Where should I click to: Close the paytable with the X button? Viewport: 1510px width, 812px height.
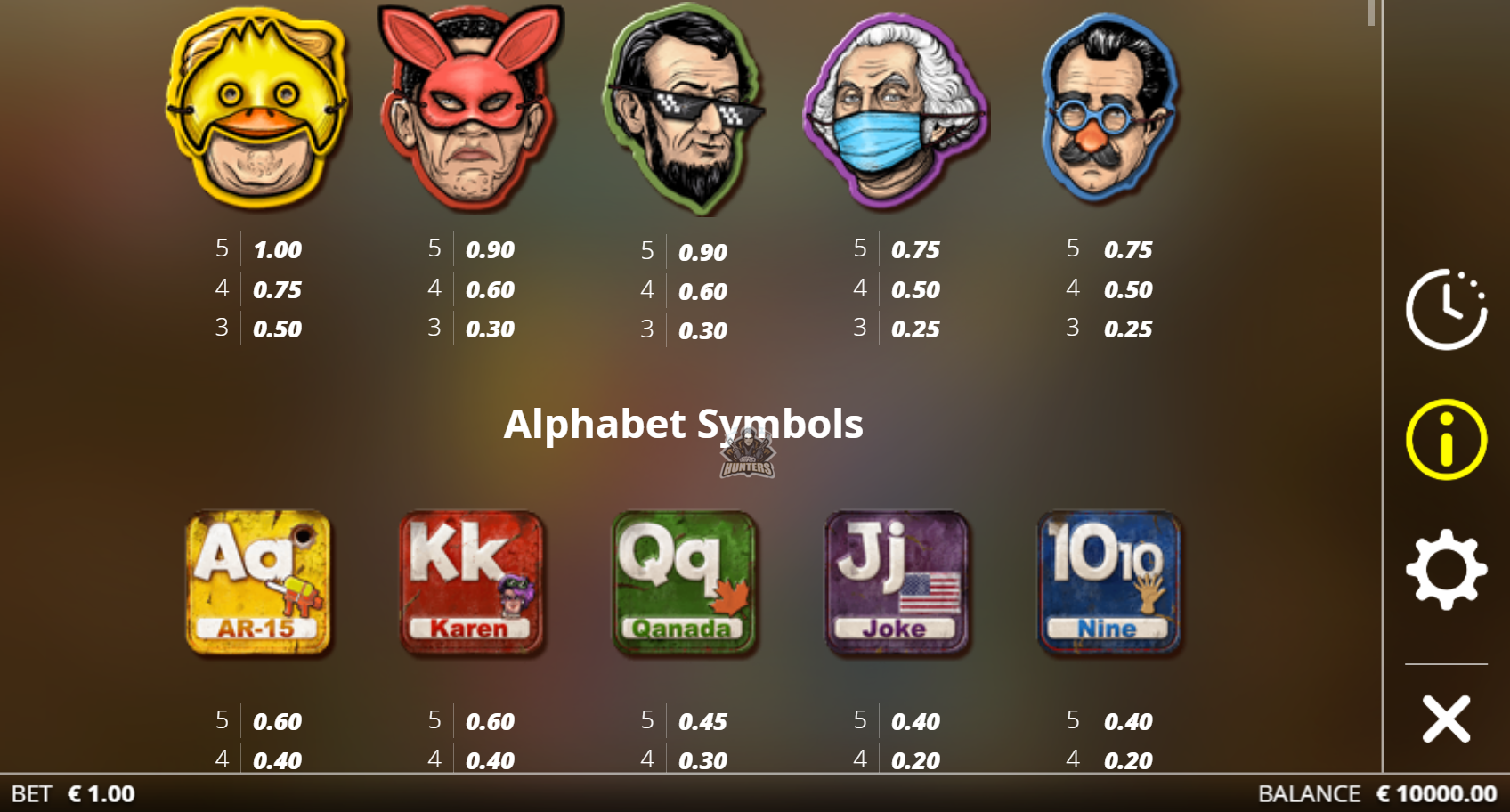click(1446, 719)
